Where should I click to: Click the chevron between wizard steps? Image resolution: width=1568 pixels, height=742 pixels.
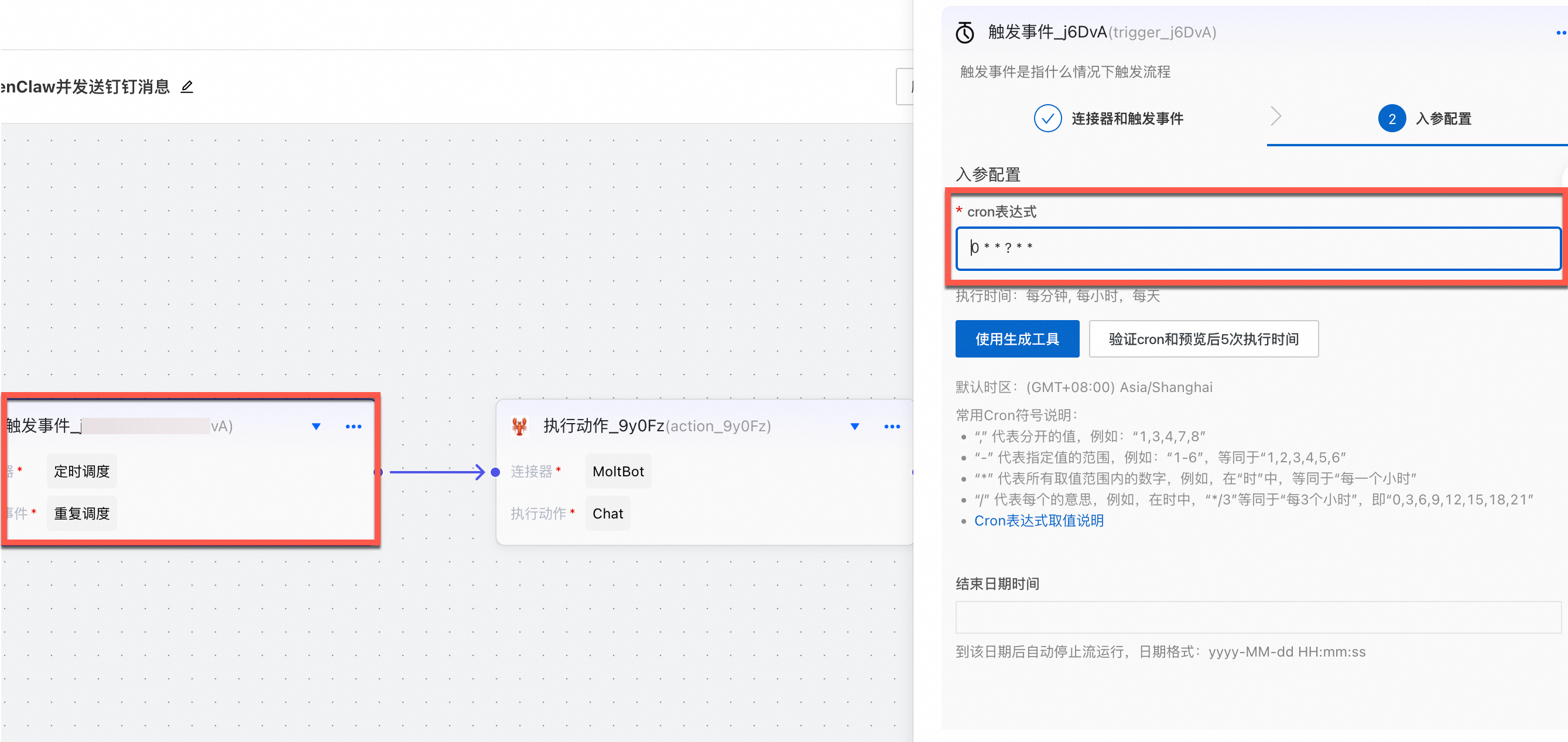coord(1276,115)
